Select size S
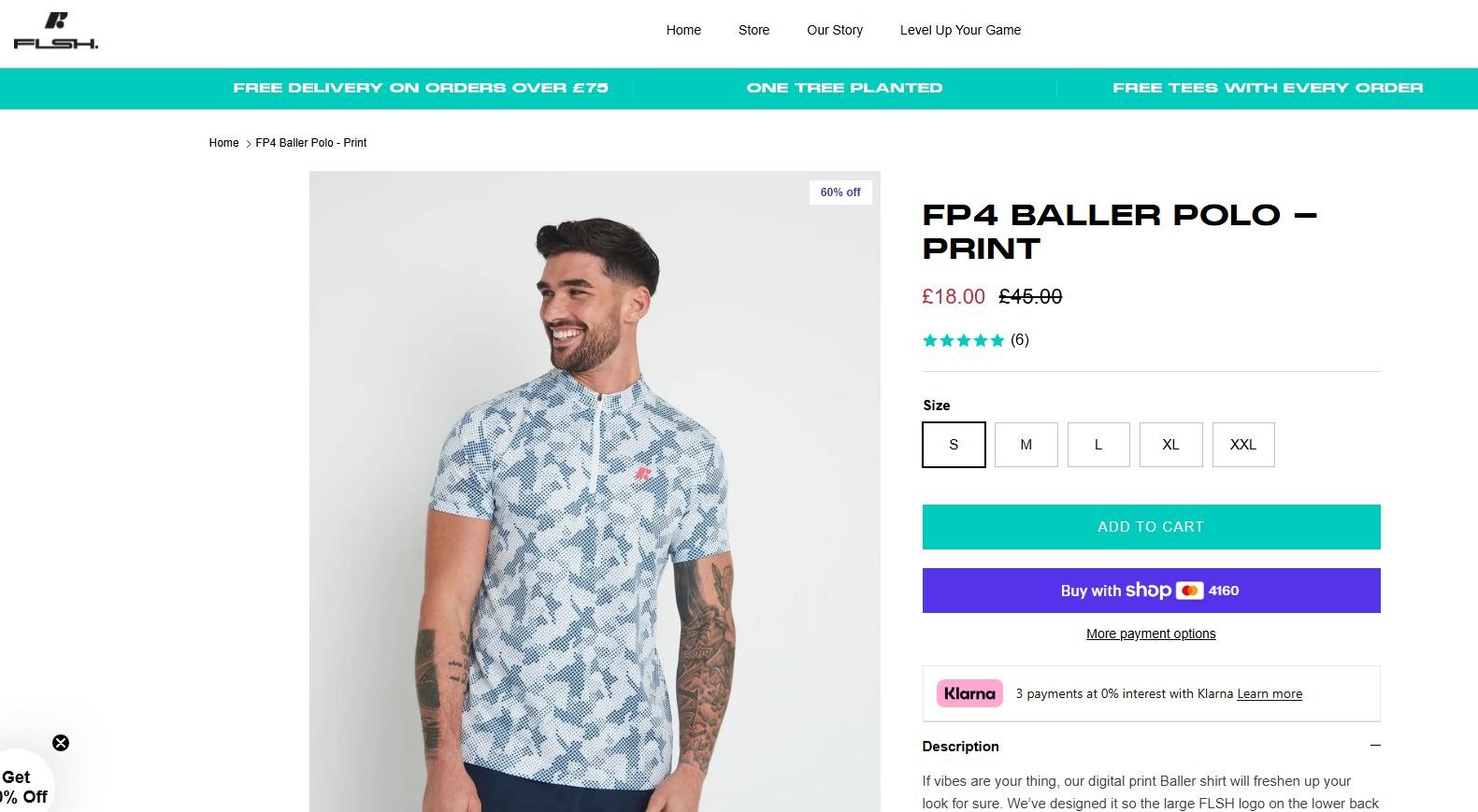The width and height of the screenshot is (1478, 812). [954, 445]
